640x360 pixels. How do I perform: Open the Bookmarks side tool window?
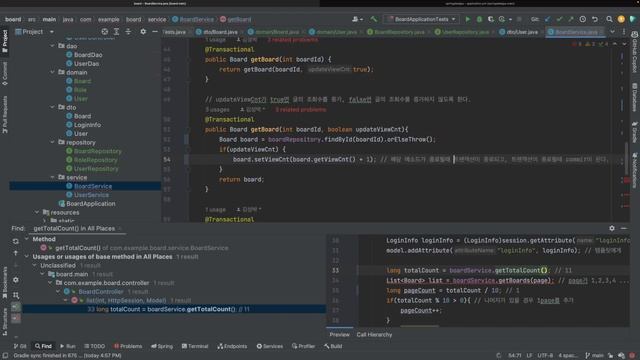point(5,282)
